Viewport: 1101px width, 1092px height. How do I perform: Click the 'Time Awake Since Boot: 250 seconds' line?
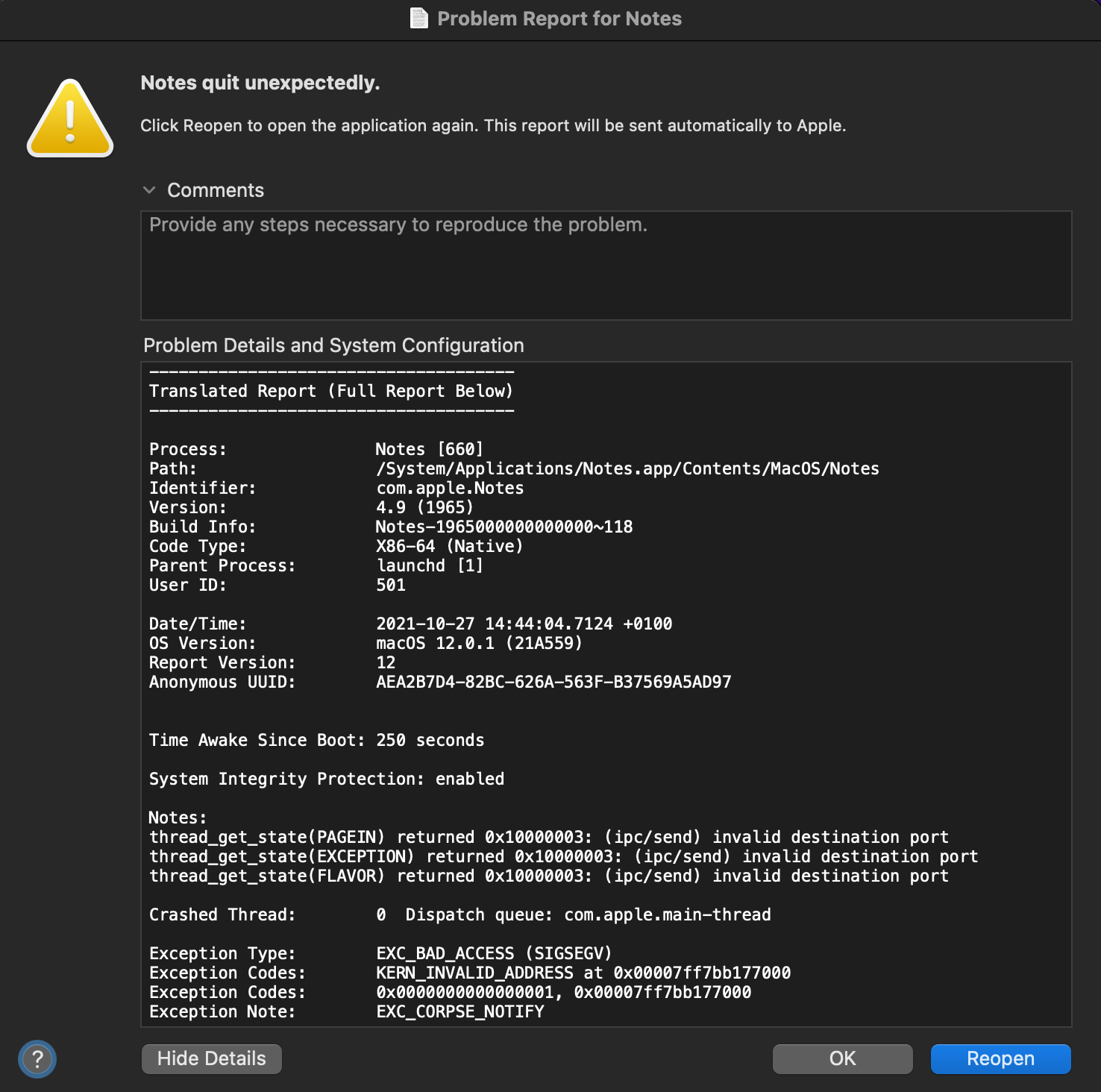316,740
